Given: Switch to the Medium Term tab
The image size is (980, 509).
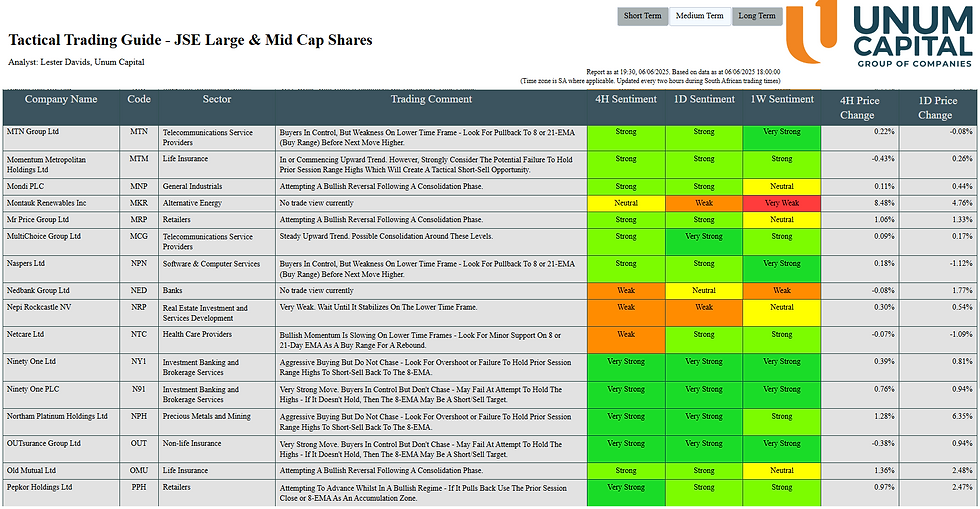Looking at the screenshot, I should coord(699,16).
